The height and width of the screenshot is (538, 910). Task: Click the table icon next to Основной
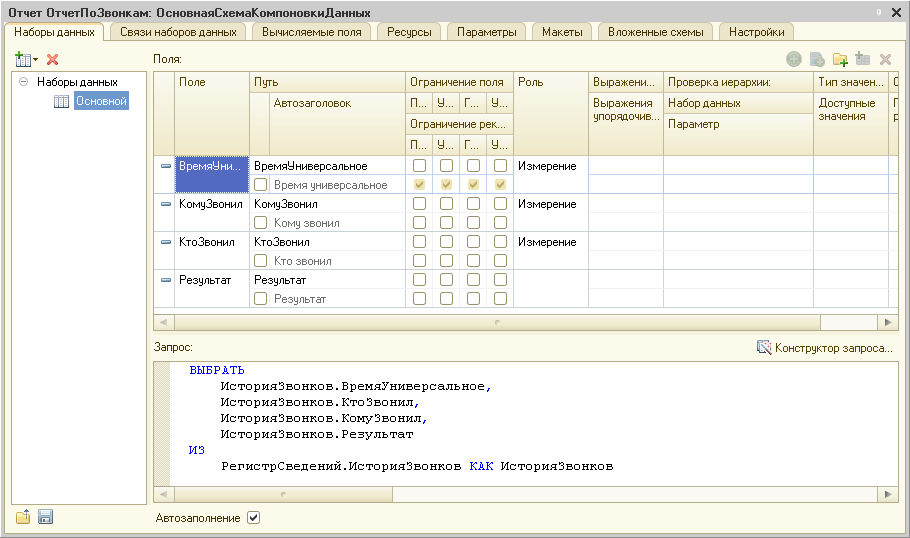(x=62, y=102)
